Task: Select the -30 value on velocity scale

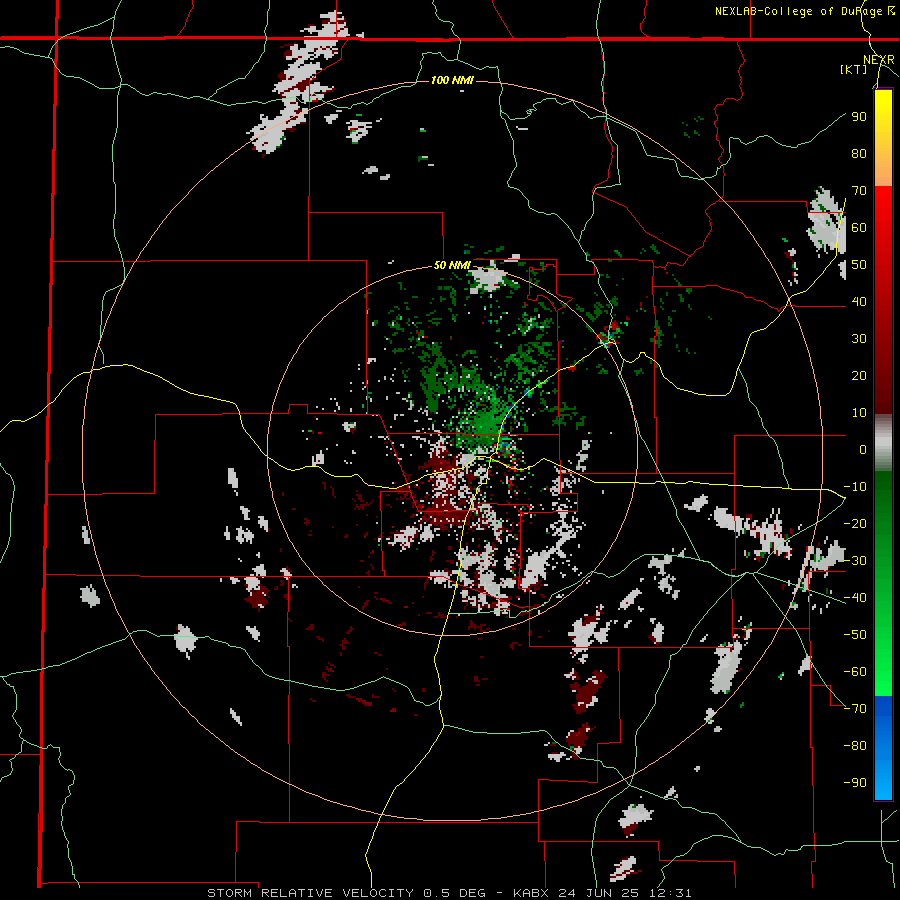Action: coord(855,561)
